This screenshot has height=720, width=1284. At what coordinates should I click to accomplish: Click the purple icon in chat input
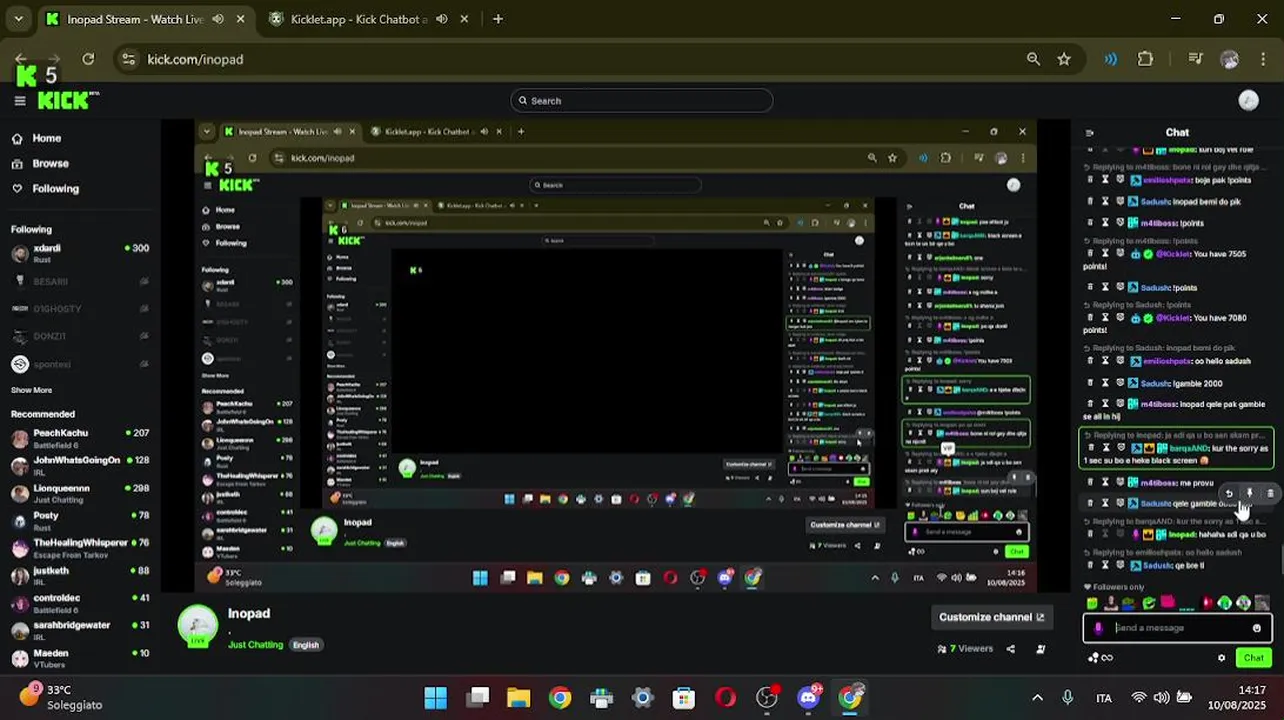click(1098, 628)
